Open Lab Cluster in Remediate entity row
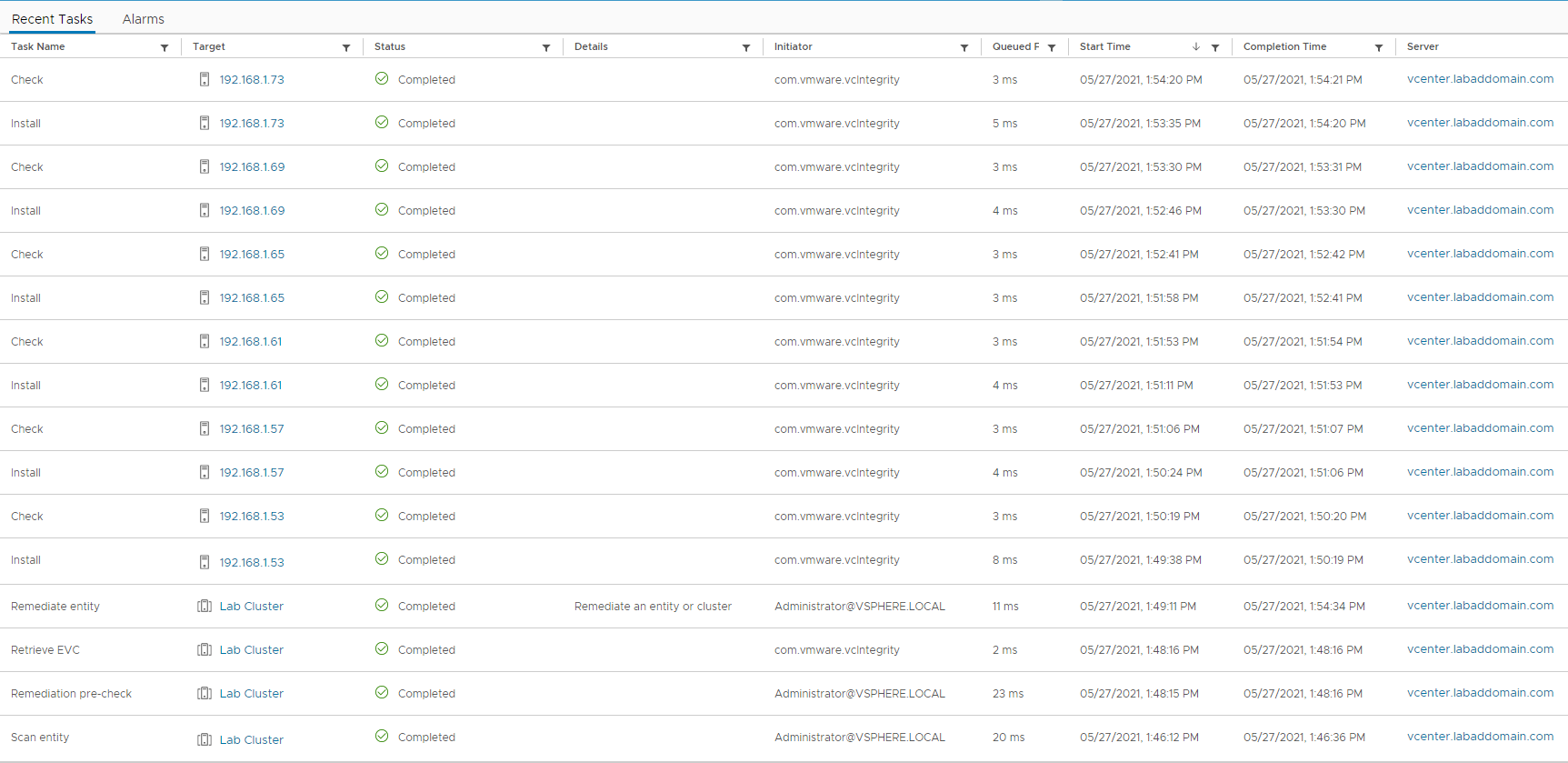 click(251, 607)
